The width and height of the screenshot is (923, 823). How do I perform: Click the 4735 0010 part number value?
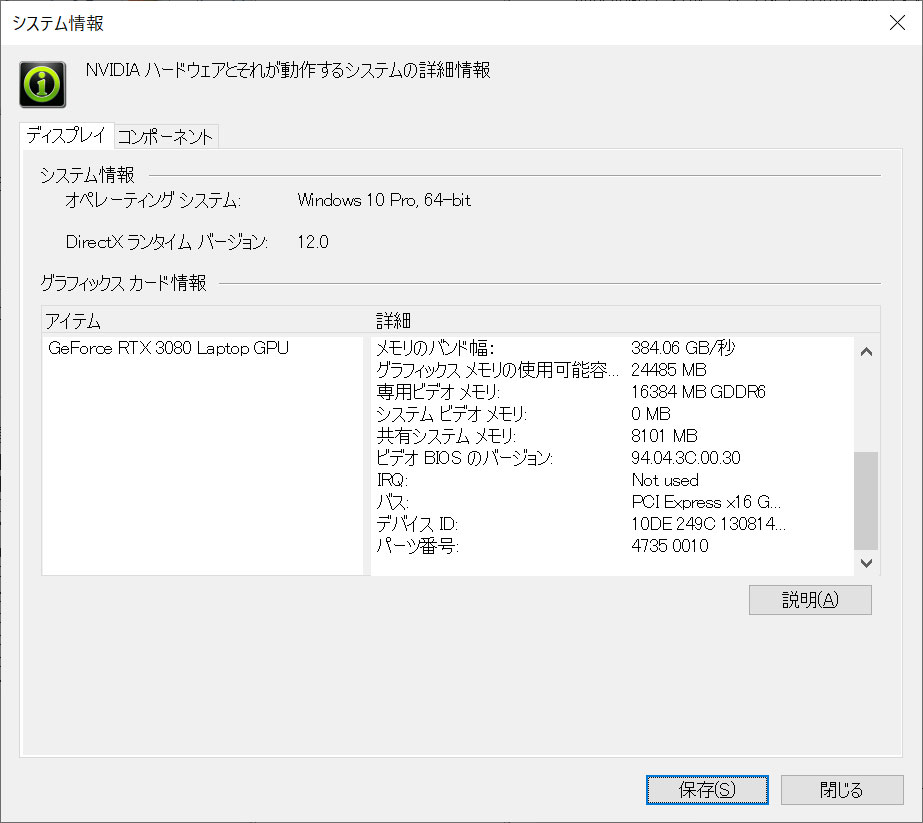670,546
